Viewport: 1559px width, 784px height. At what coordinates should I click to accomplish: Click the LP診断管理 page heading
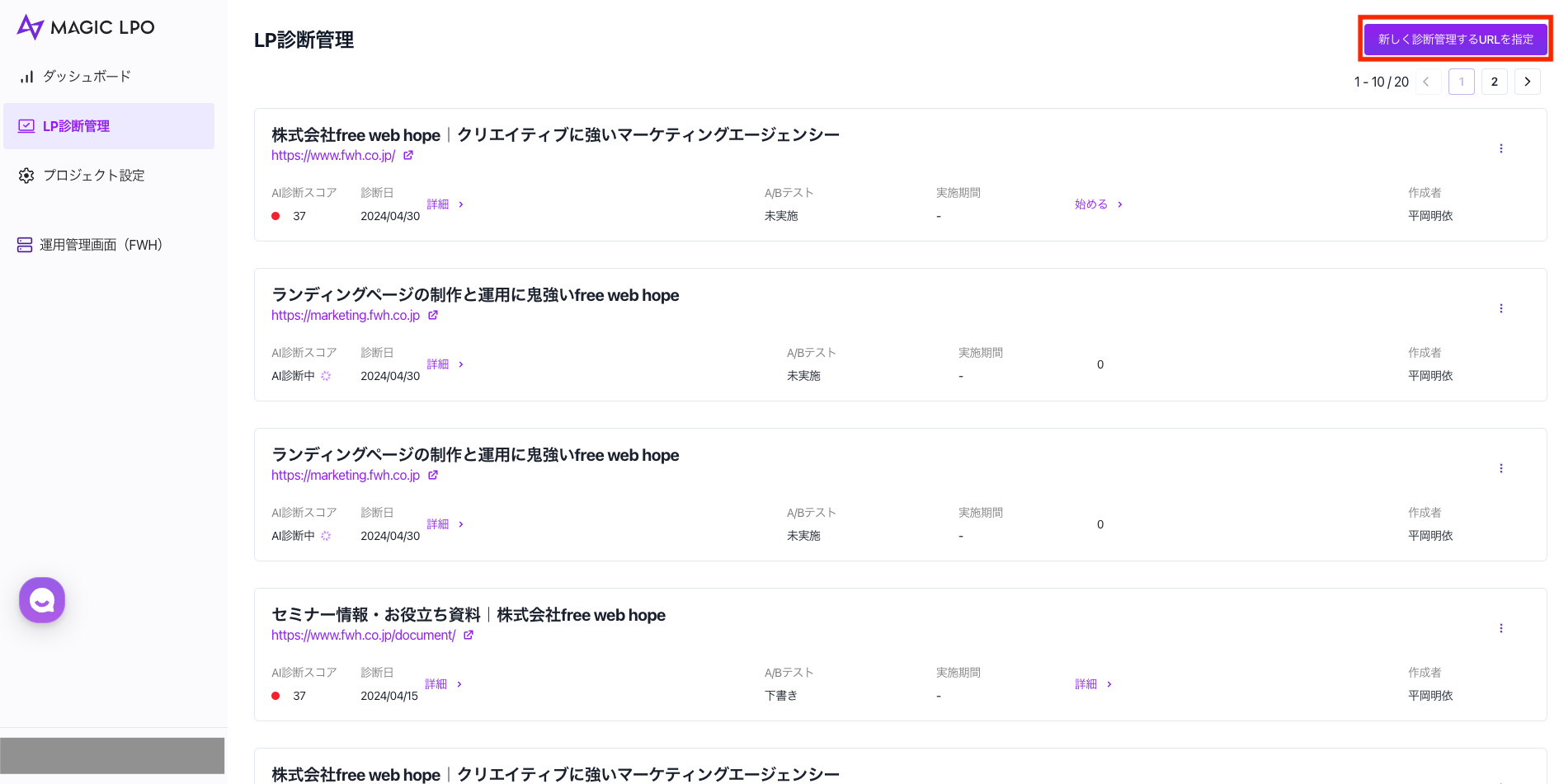click(304, 40)
